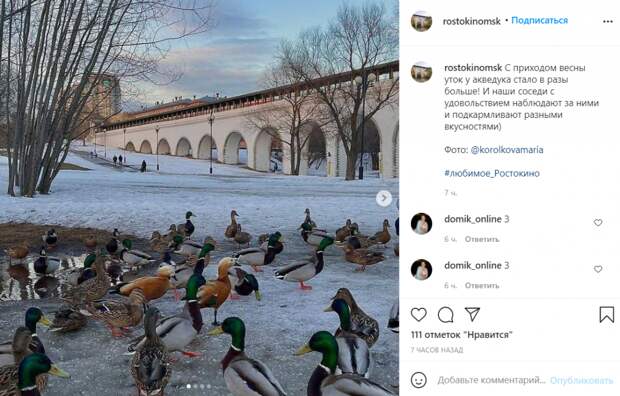This screenshot has height=396, width=620.
Task: Open the three-dot more options menu
Action: click(608, 21)
